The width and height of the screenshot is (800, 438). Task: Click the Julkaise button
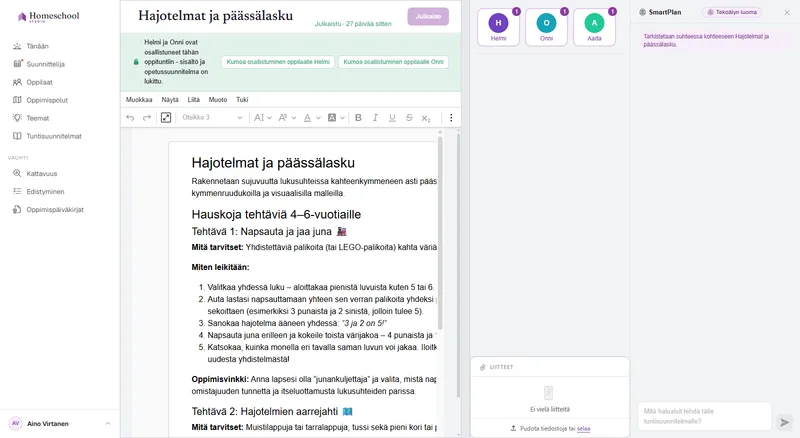coord(428,16)
